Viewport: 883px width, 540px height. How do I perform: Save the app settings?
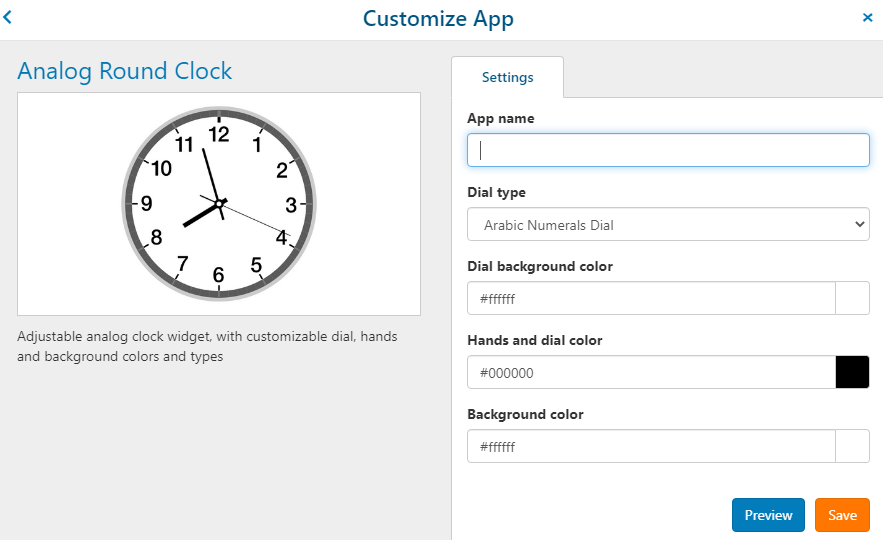pyautogui.click(x=842, y=515)
